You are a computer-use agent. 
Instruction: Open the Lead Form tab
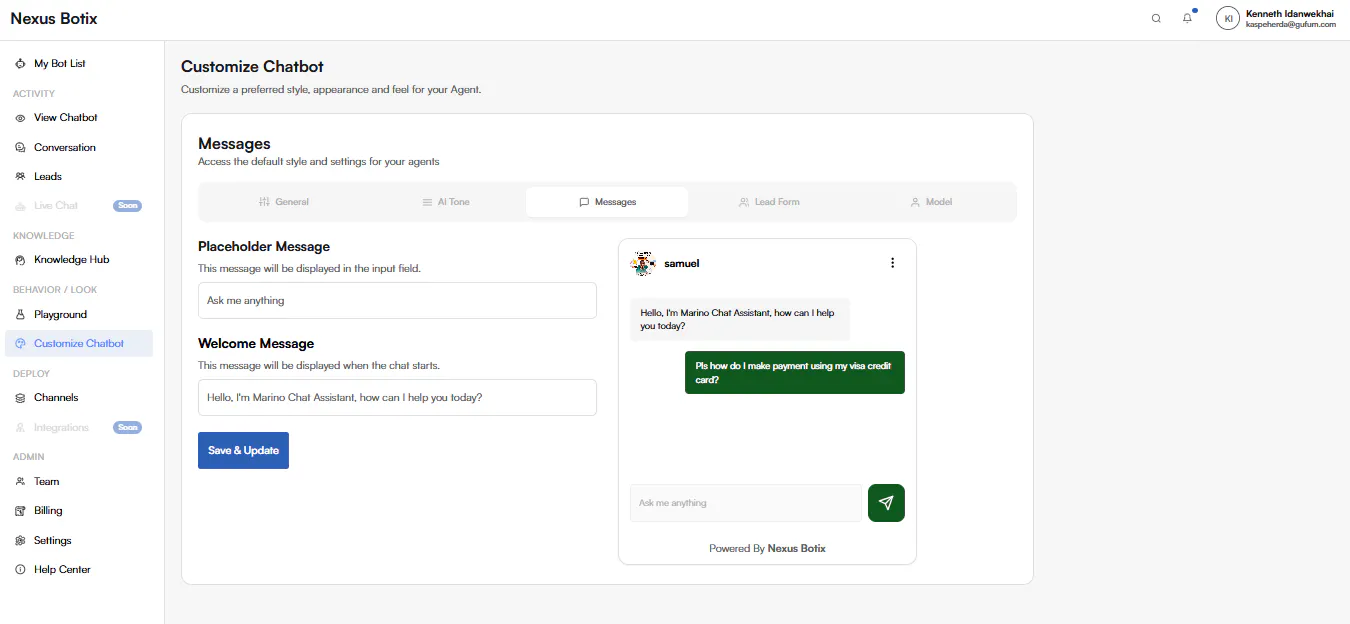[769, 202]
